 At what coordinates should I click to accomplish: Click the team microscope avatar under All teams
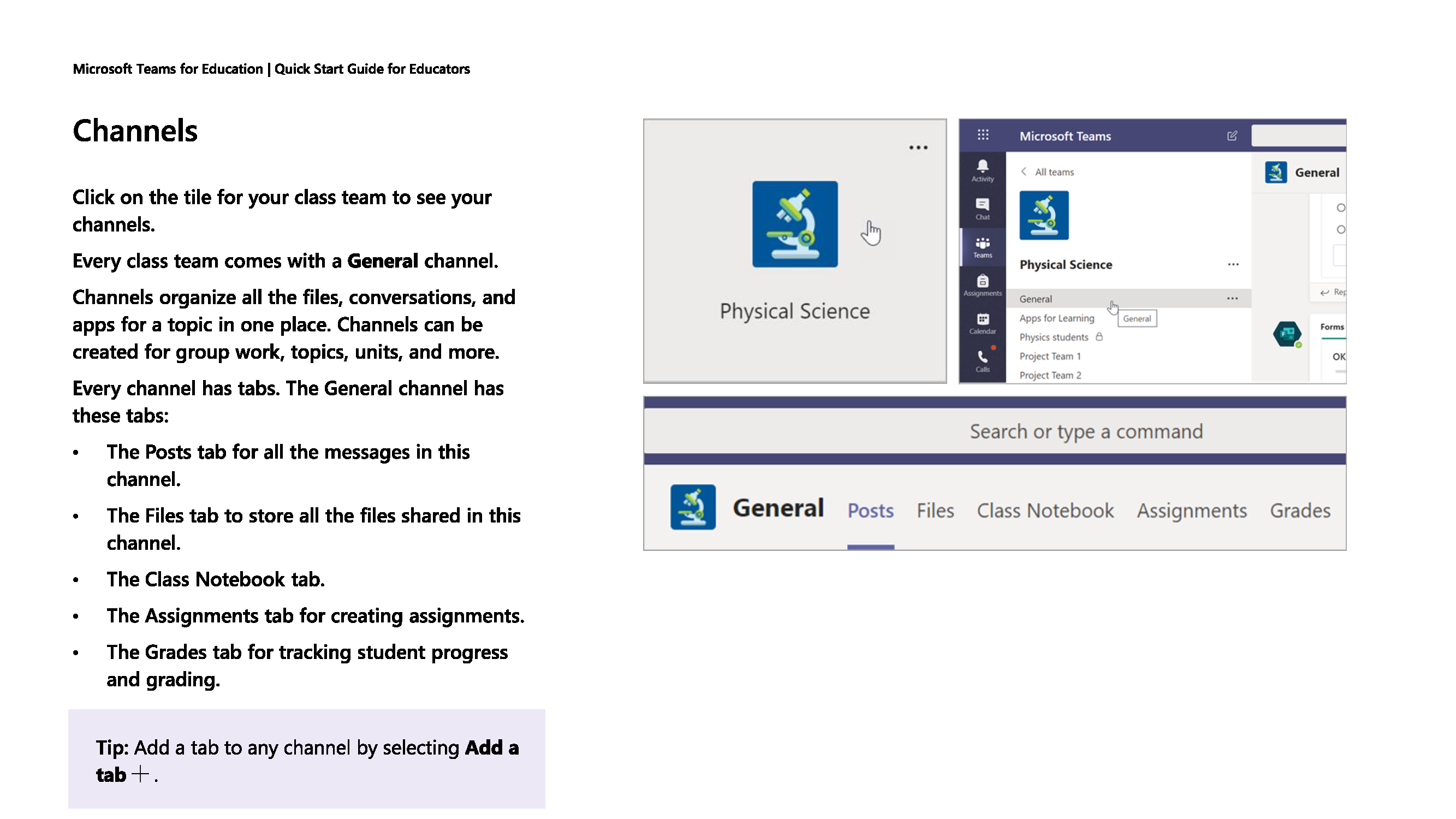click(x=1044, y=215)
